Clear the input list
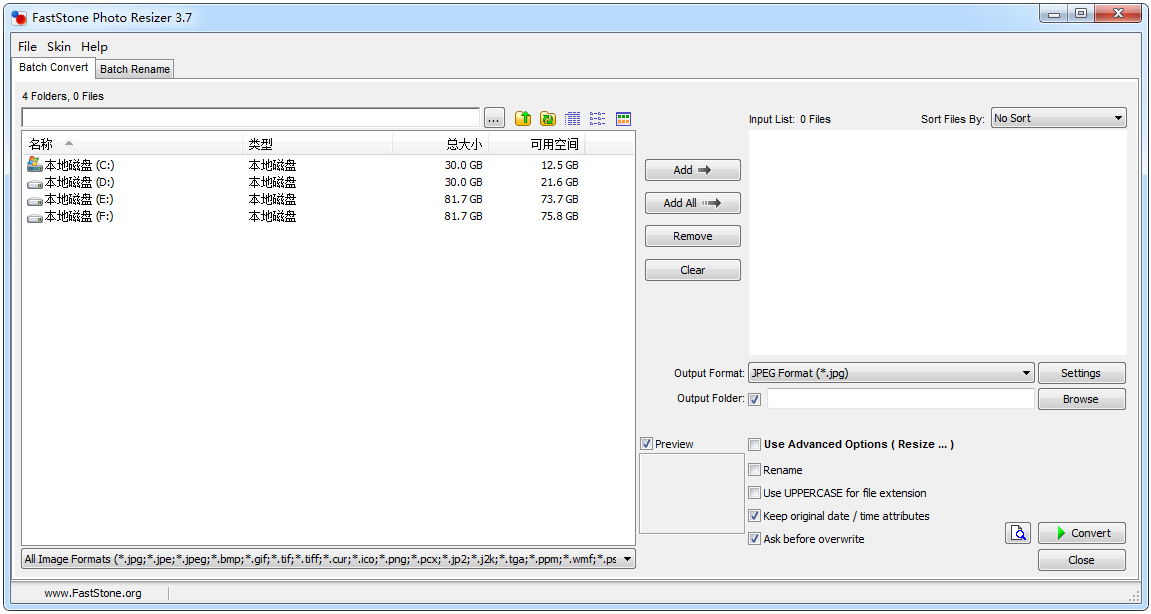The height and width of the screenshot is (614, 1151). tap(692, 270)
